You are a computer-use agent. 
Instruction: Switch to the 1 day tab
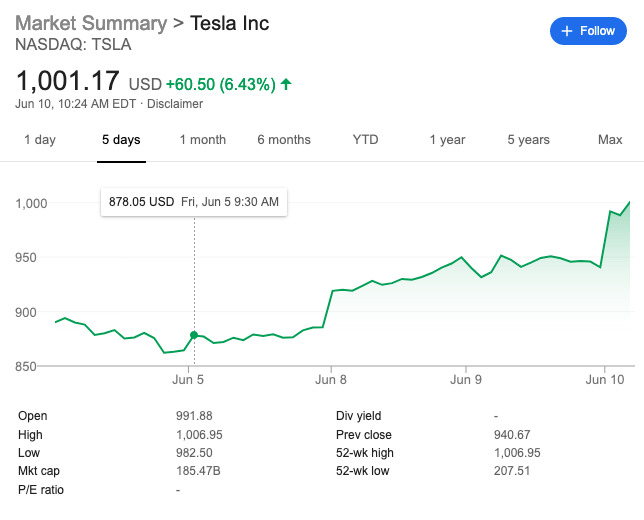pyautogui.click(x=40, y=140)
